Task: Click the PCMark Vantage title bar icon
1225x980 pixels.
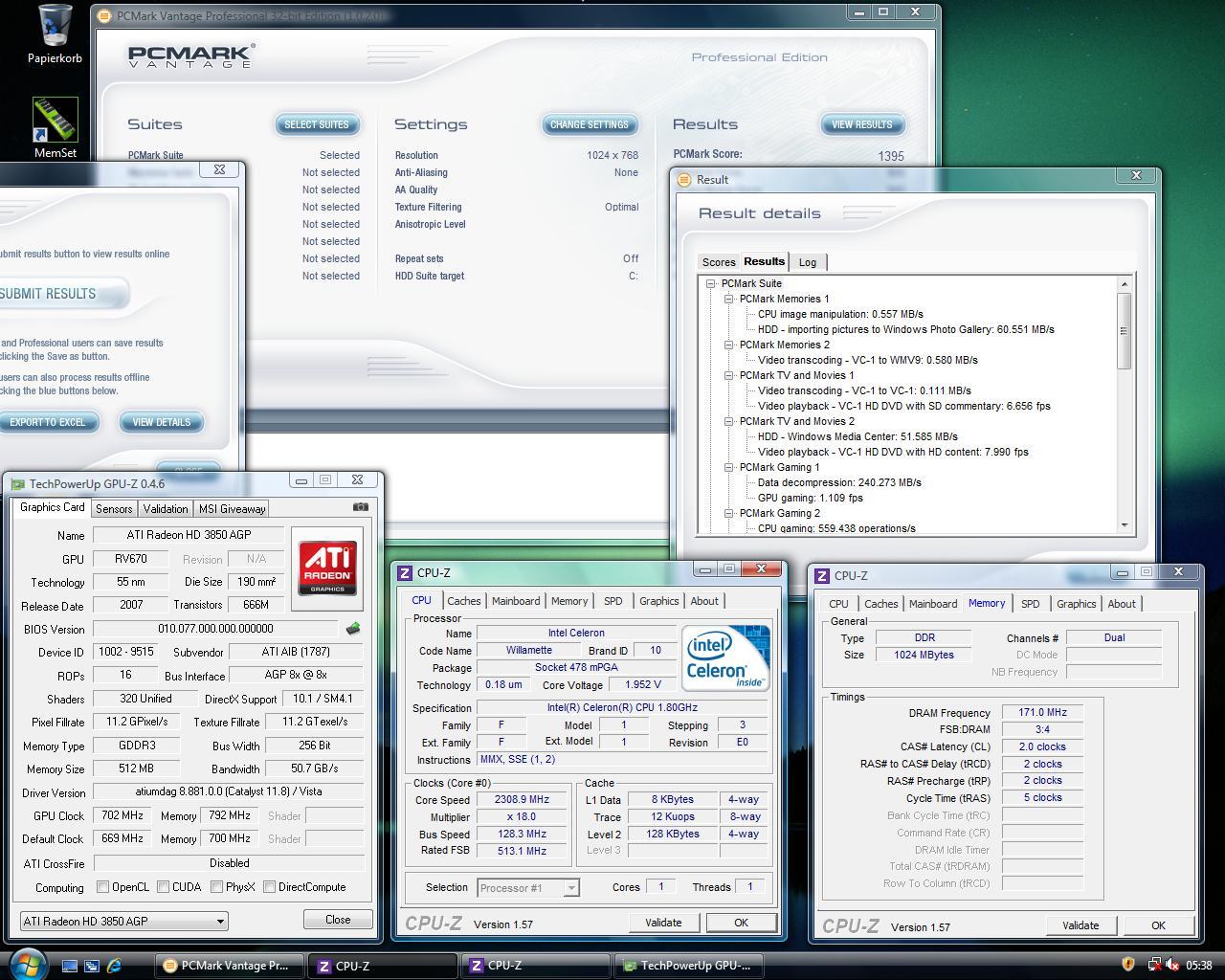Action: (x=104, y=15)
